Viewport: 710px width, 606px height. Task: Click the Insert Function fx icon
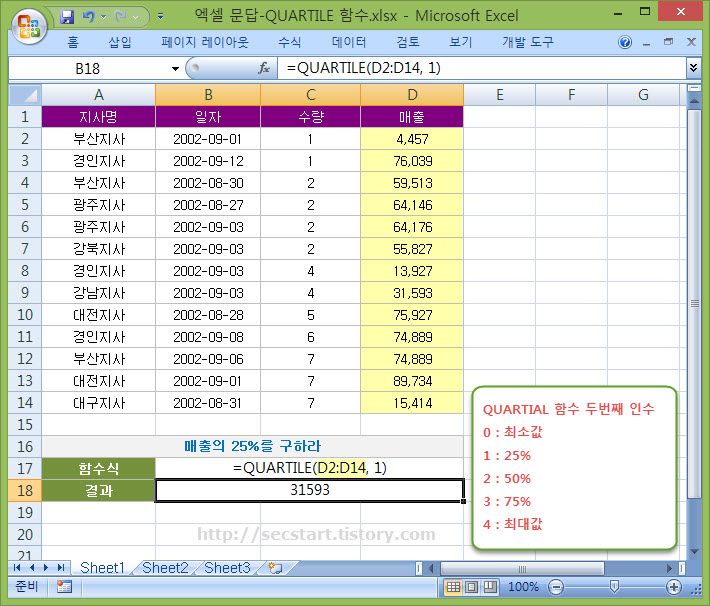tap(264, 68)
